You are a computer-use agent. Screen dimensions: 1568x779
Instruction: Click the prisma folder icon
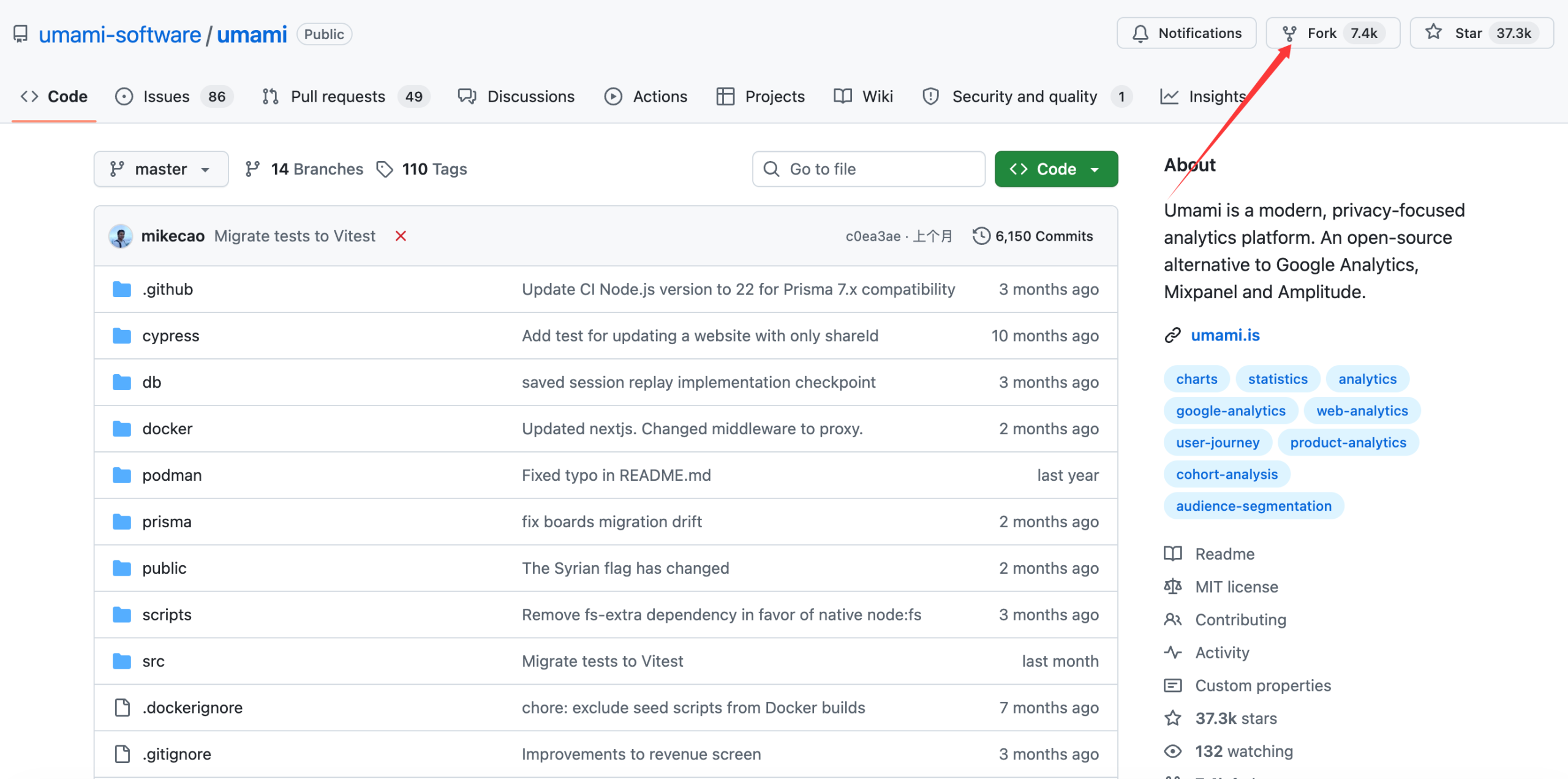(122, 522)
